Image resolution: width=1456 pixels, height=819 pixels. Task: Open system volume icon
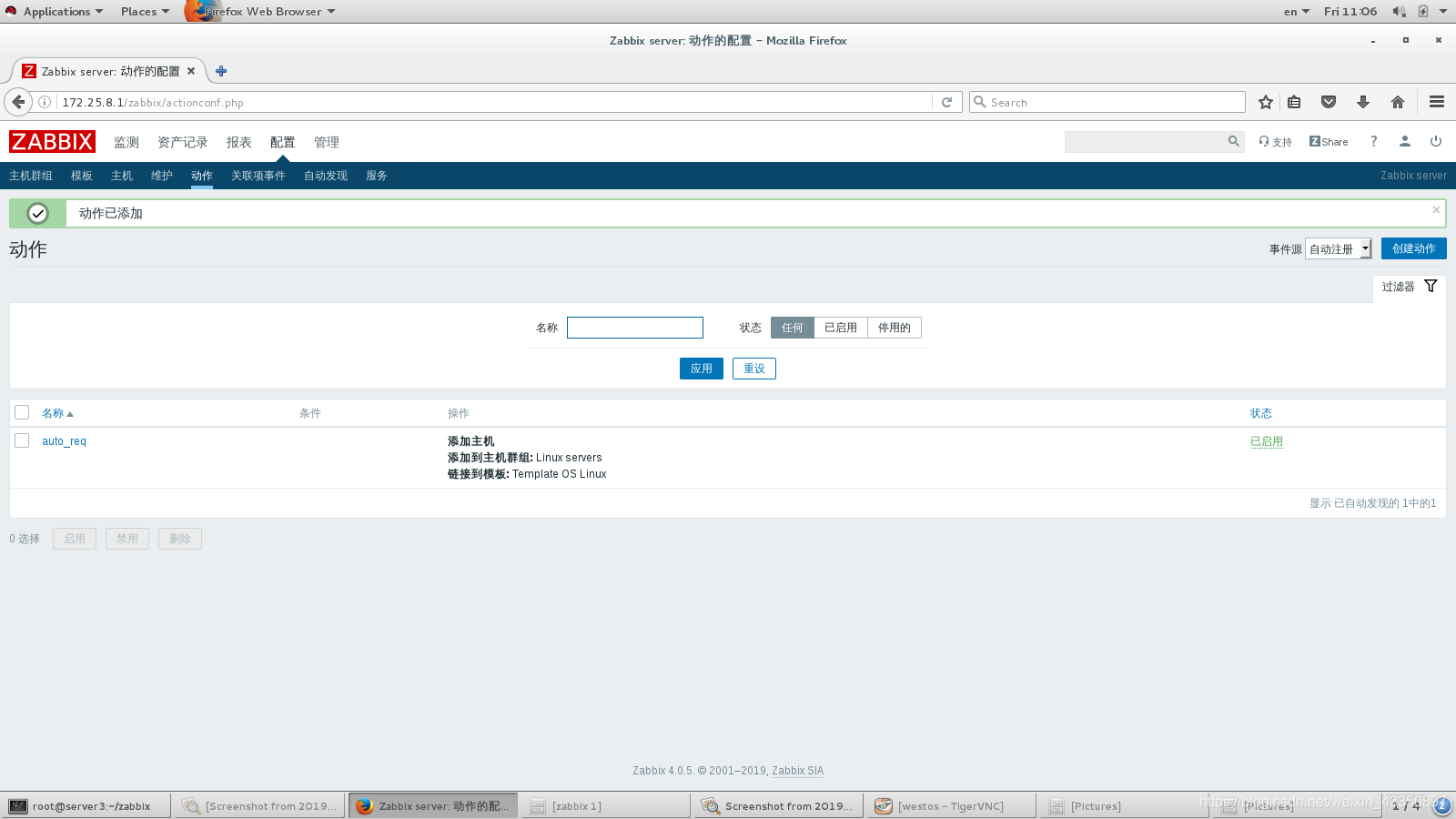[1399, 11]
